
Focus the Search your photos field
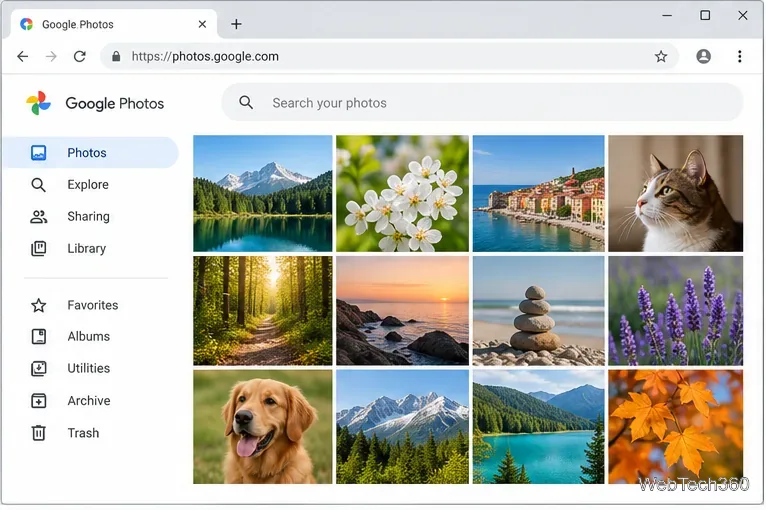pos(483,103)
